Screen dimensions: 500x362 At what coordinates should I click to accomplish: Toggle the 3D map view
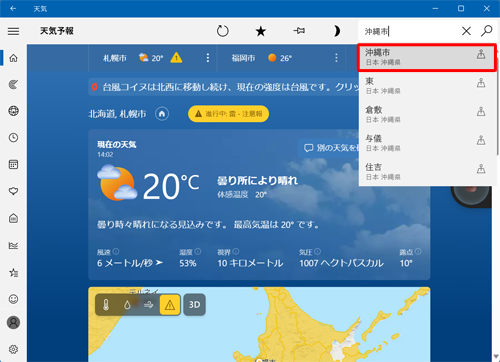click(x=195, y=305)
